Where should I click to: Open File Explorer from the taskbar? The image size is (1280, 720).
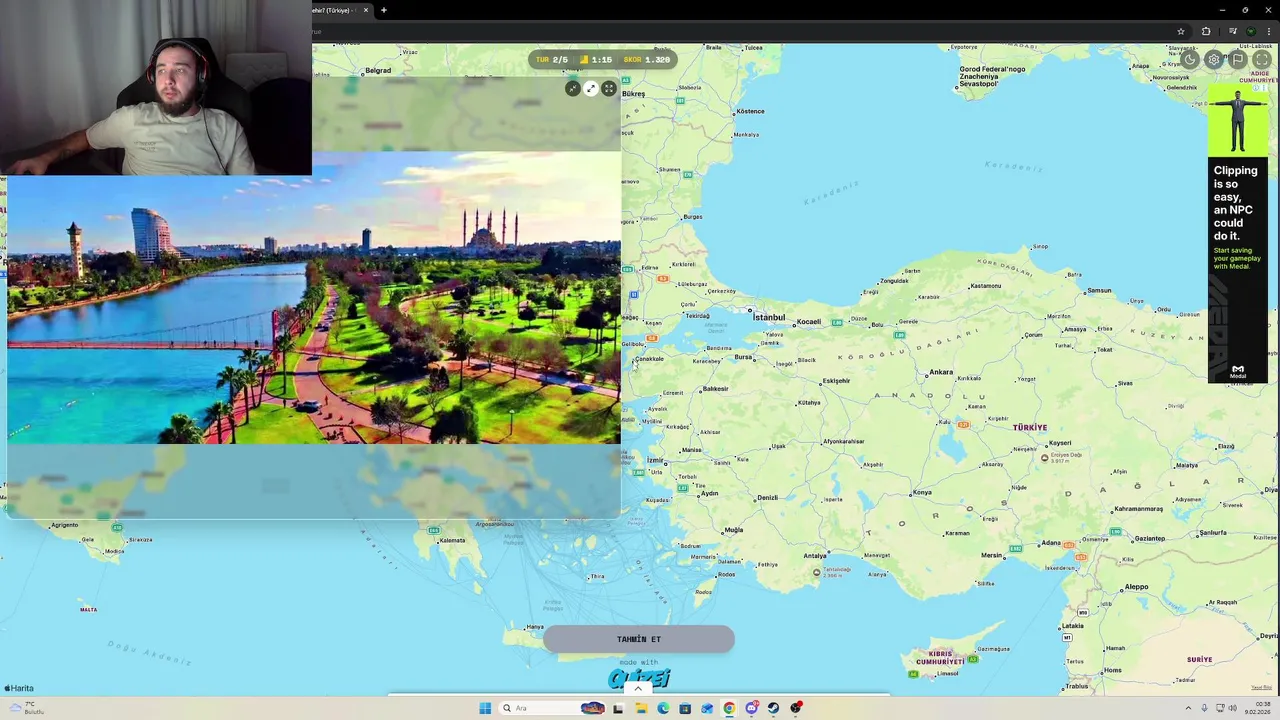[x=641, y=708]
